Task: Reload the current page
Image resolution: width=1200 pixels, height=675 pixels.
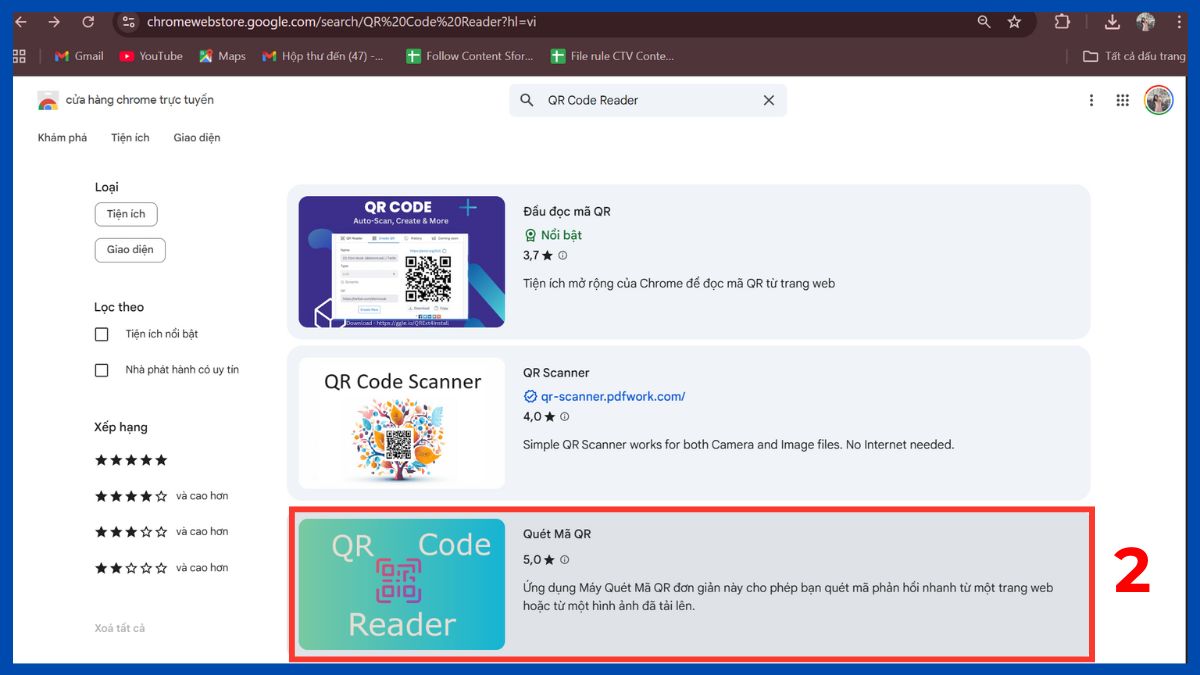Action: pos(89,21)
